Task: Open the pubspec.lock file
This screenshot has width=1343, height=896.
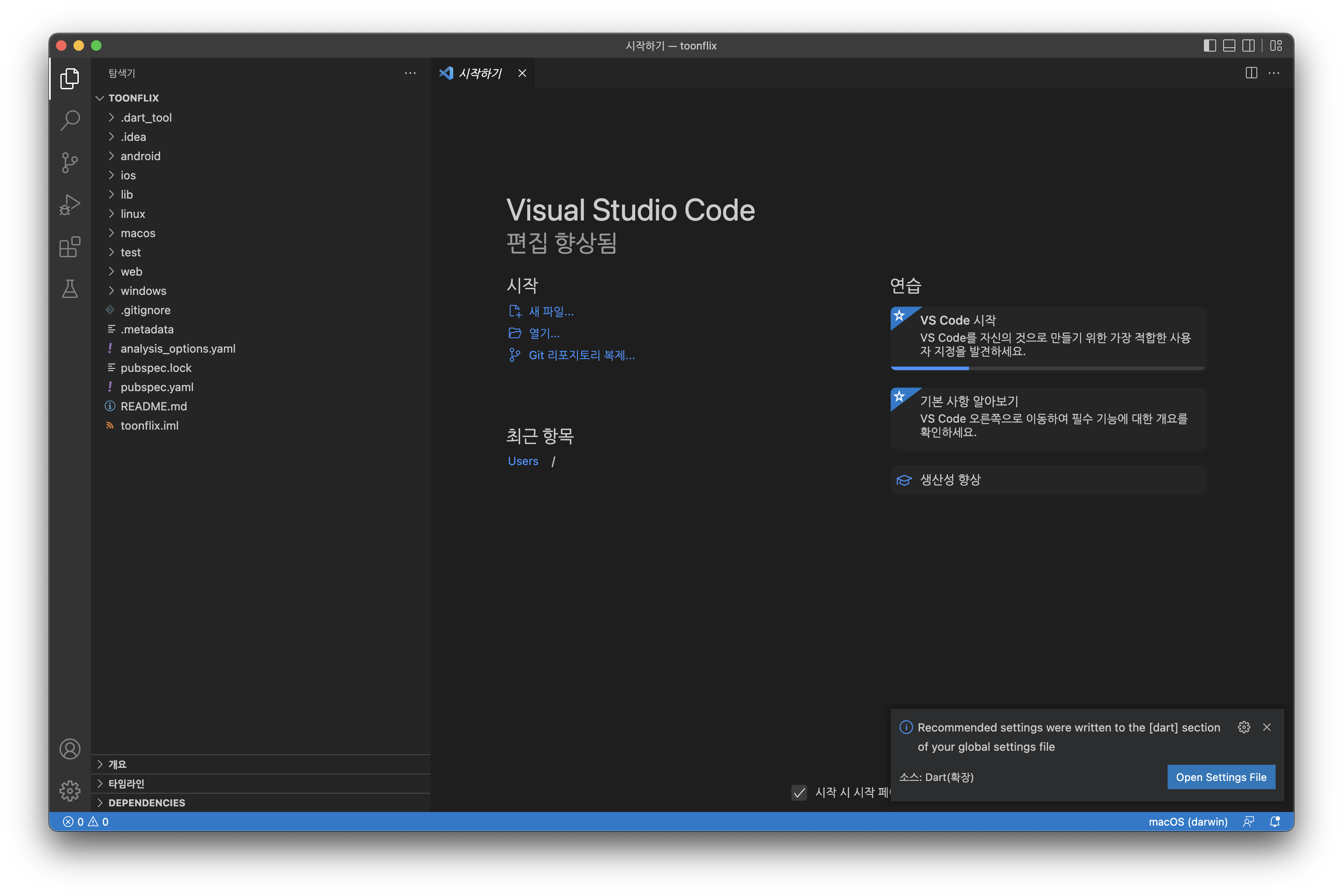Action: pyautogui.click(x=260, y=368)
